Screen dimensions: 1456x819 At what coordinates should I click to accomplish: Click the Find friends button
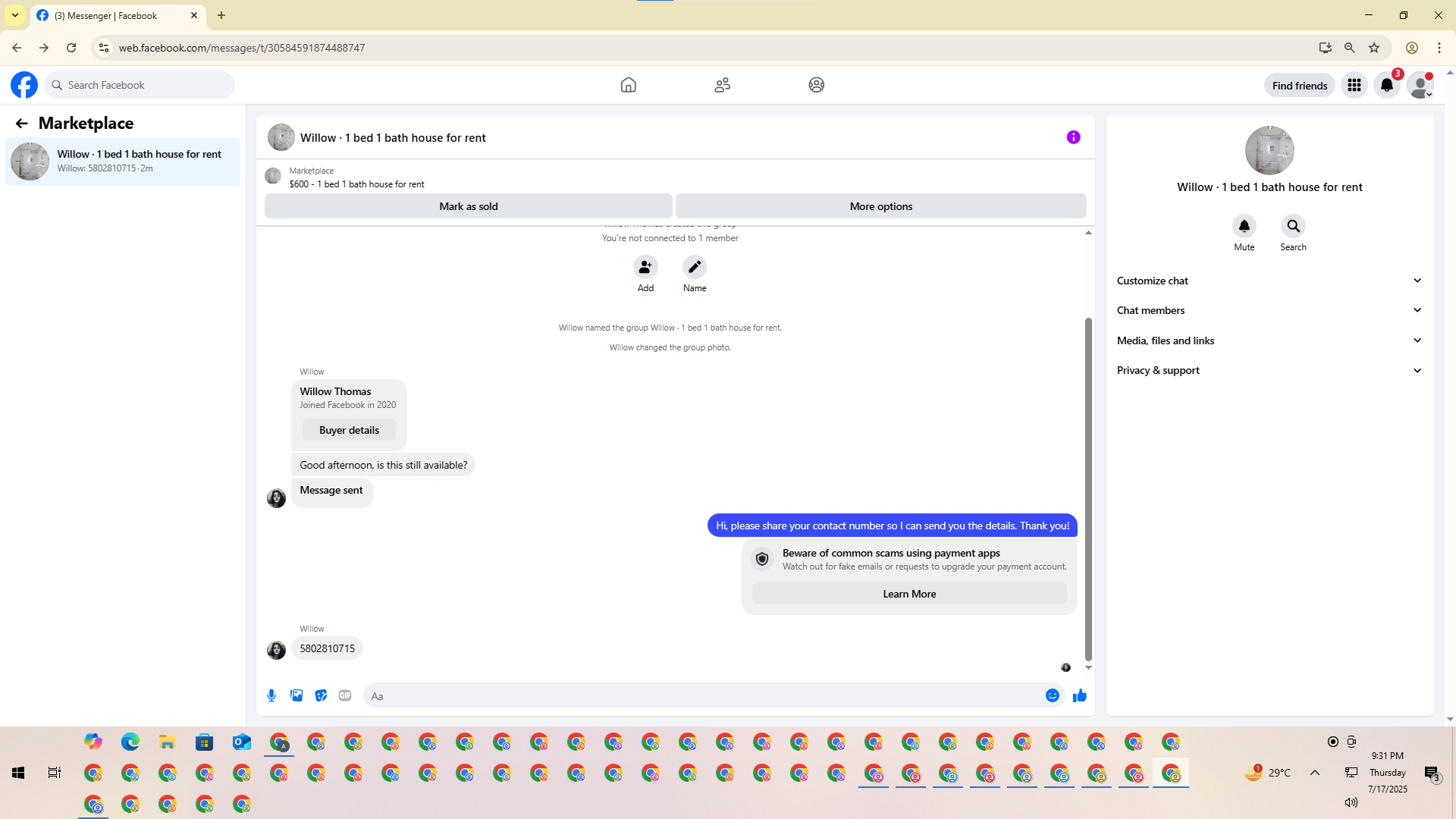pos(1300,86)
